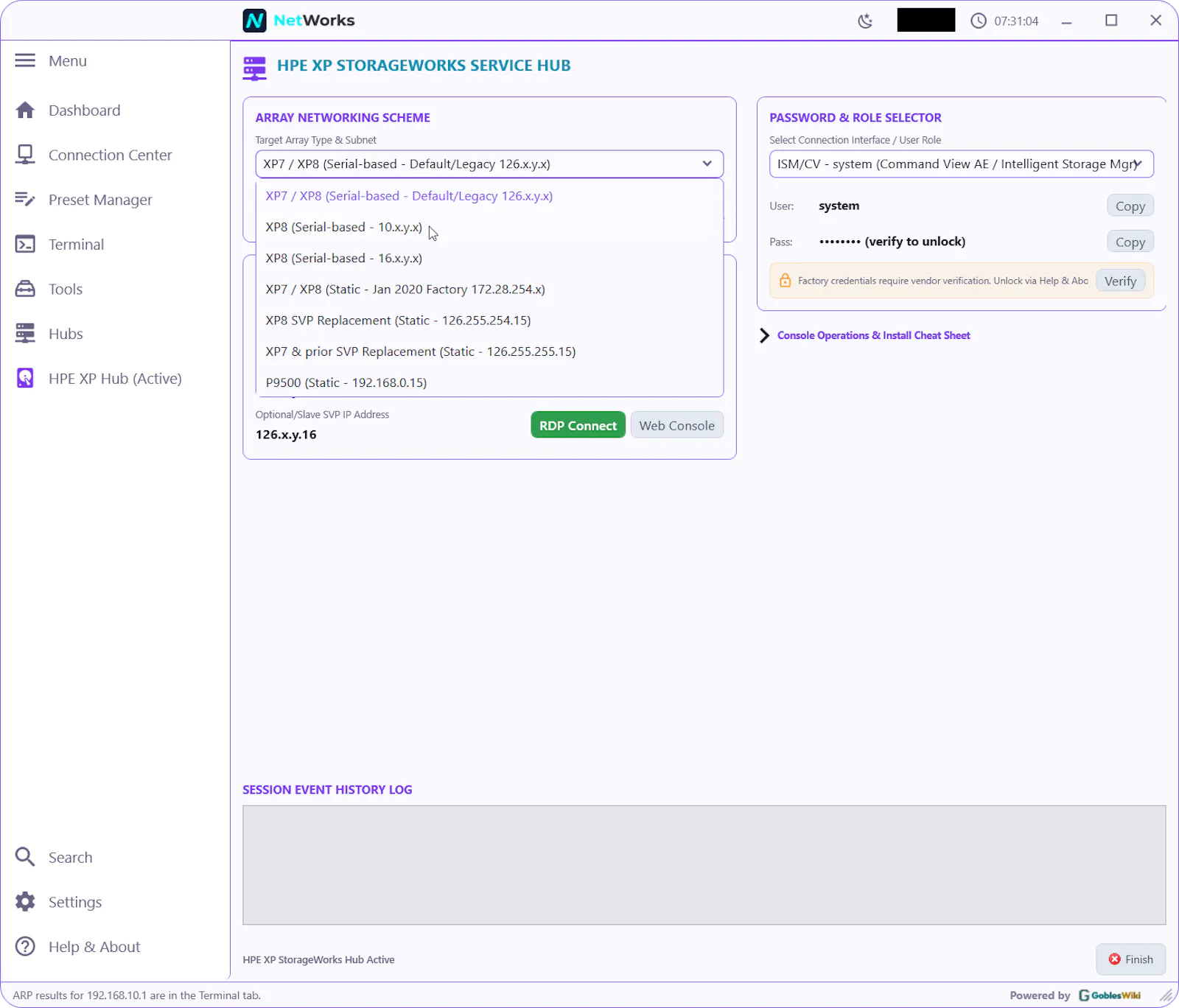1179x1008 pixels.
Task: Click inside Session Event History Log area
Action: point(704,865)
